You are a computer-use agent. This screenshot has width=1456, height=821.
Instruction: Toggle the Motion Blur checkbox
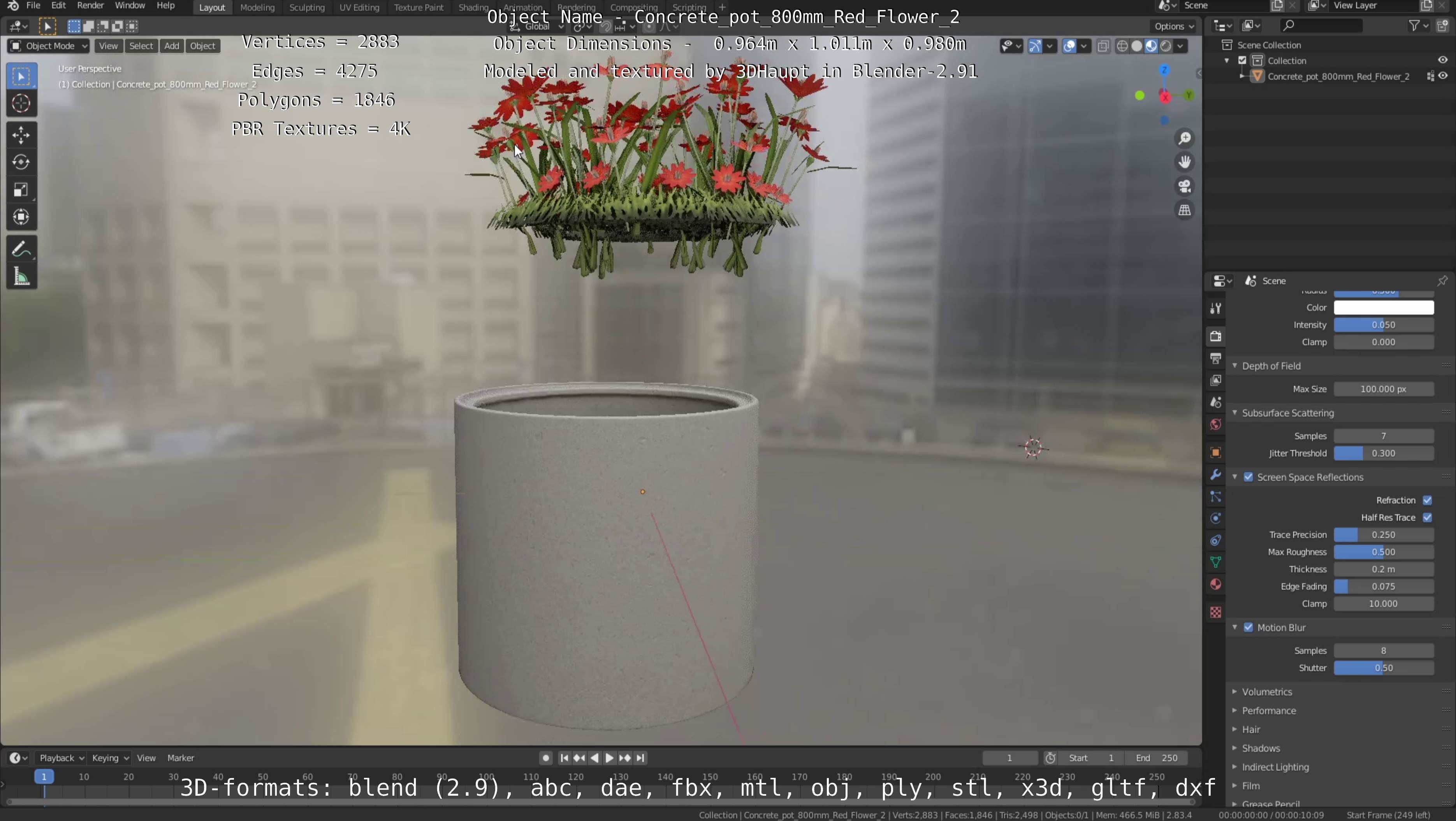(1248, 628)
